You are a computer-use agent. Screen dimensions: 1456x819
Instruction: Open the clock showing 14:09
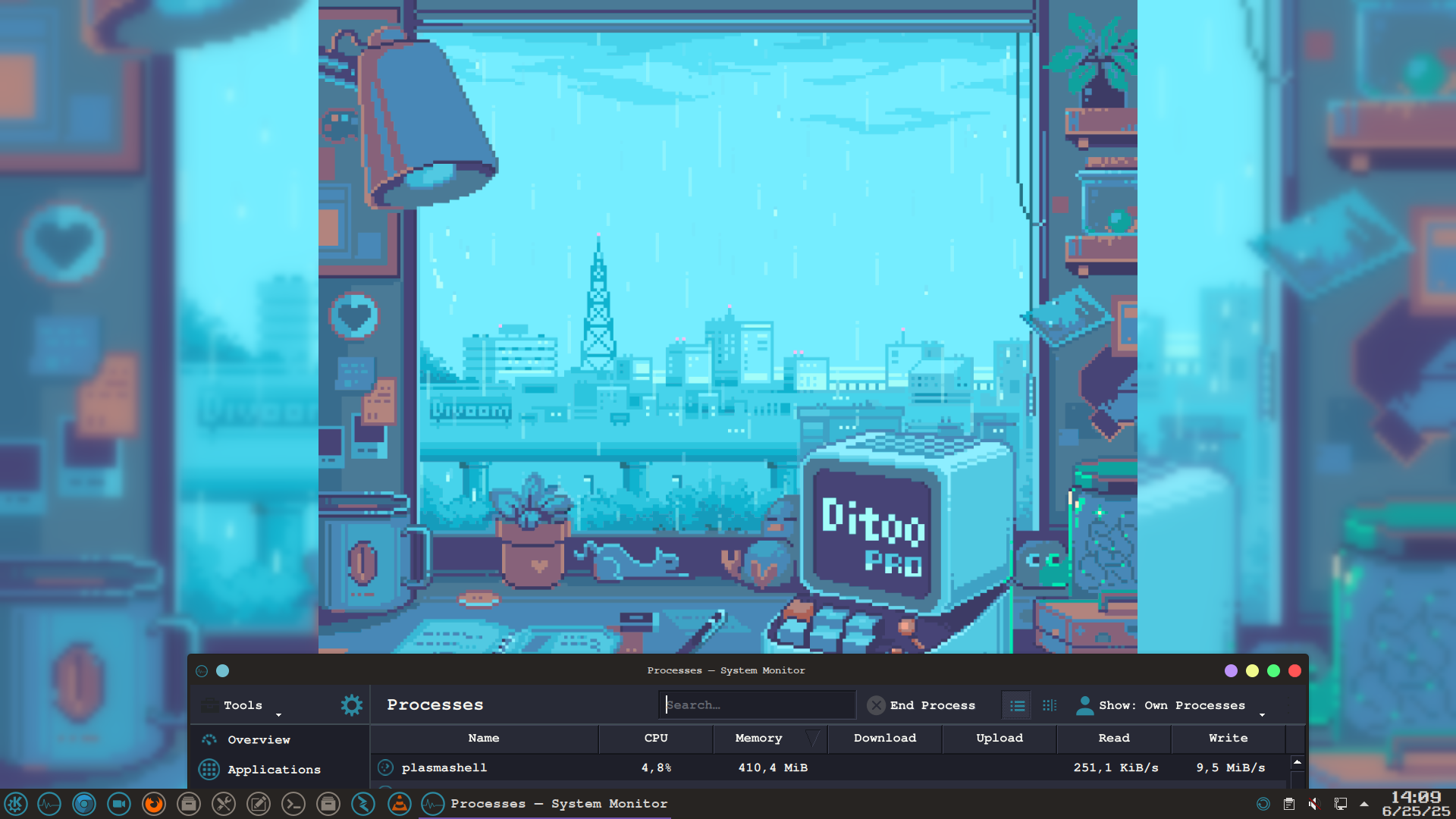click(1416, 804)
